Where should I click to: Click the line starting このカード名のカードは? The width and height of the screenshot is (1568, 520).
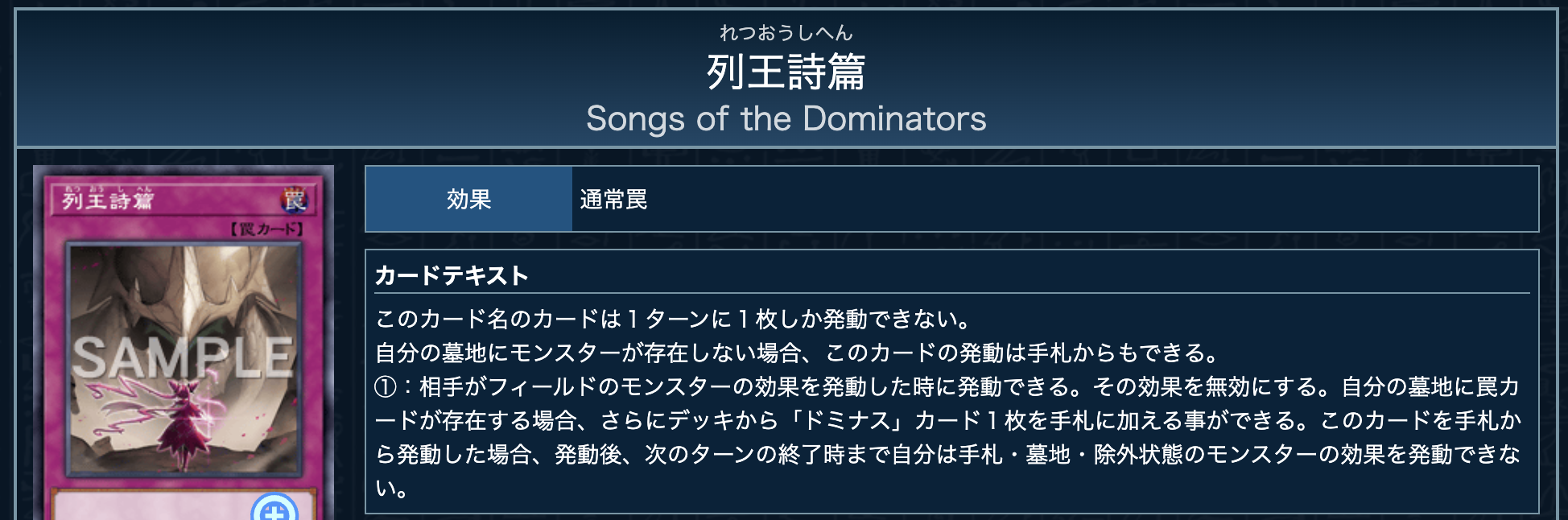tap(673, 320)
